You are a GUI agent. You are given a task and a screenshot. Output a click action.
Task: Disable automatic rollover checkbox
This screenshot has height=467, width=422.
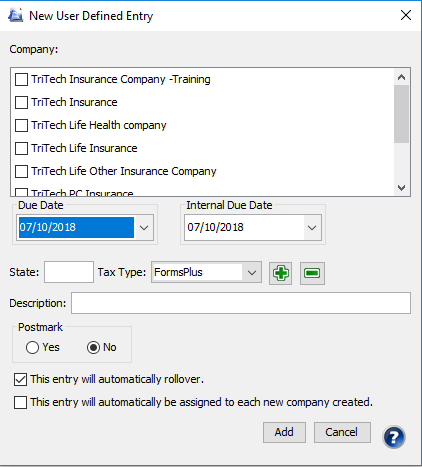pyautogui.click(x=20, y=379)
